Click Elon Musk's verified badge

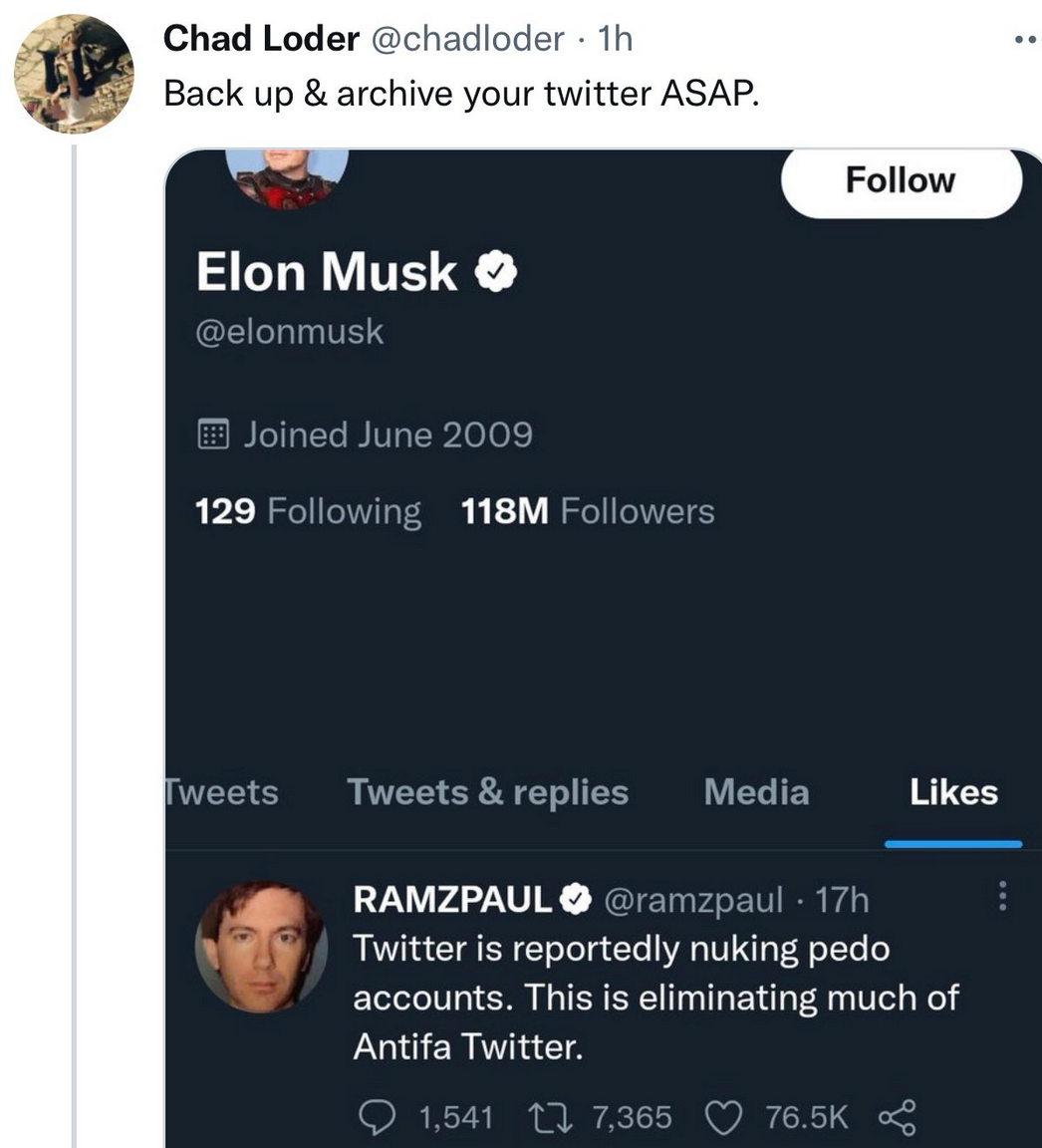click(496, 271)
